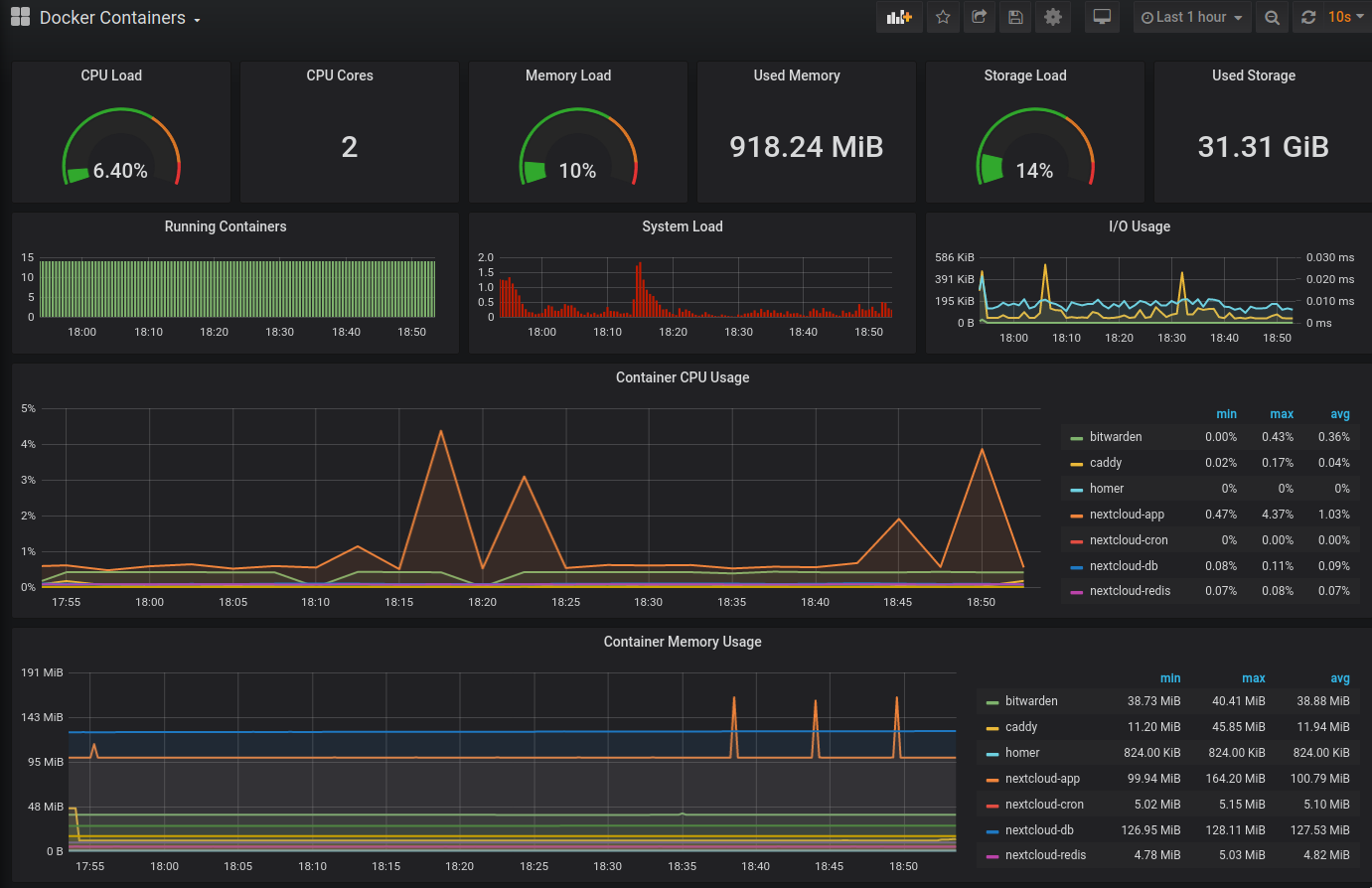Change homer color swatch in memory legend
Screen dimensions: 1372x888
[x=991, y=754]
